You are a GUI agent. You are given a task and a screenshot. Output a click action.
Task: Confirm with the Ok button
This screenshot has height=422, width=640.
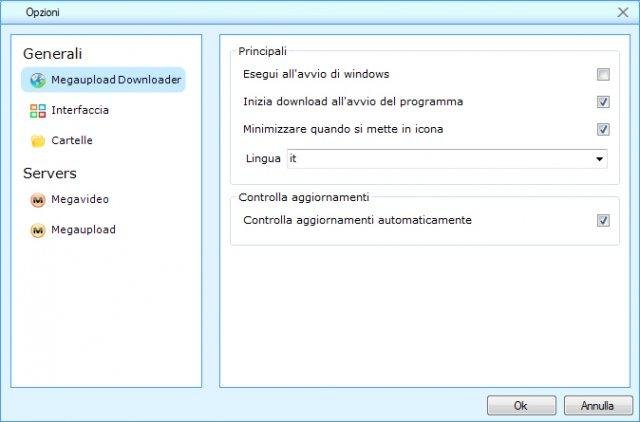521,406
